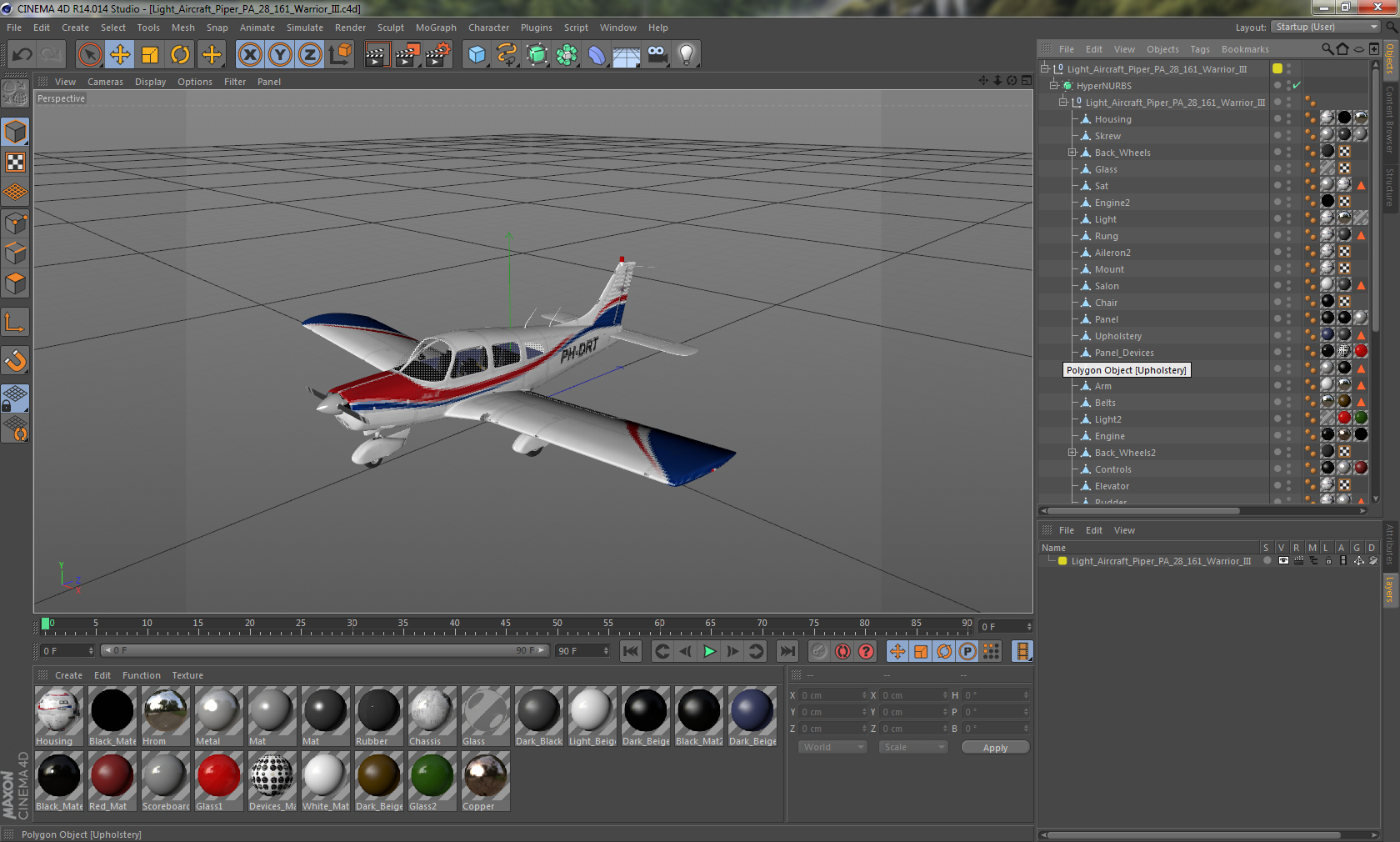Switch to Polygons mode
Viewport: 1400px width, 842px height.
point(16,283)
